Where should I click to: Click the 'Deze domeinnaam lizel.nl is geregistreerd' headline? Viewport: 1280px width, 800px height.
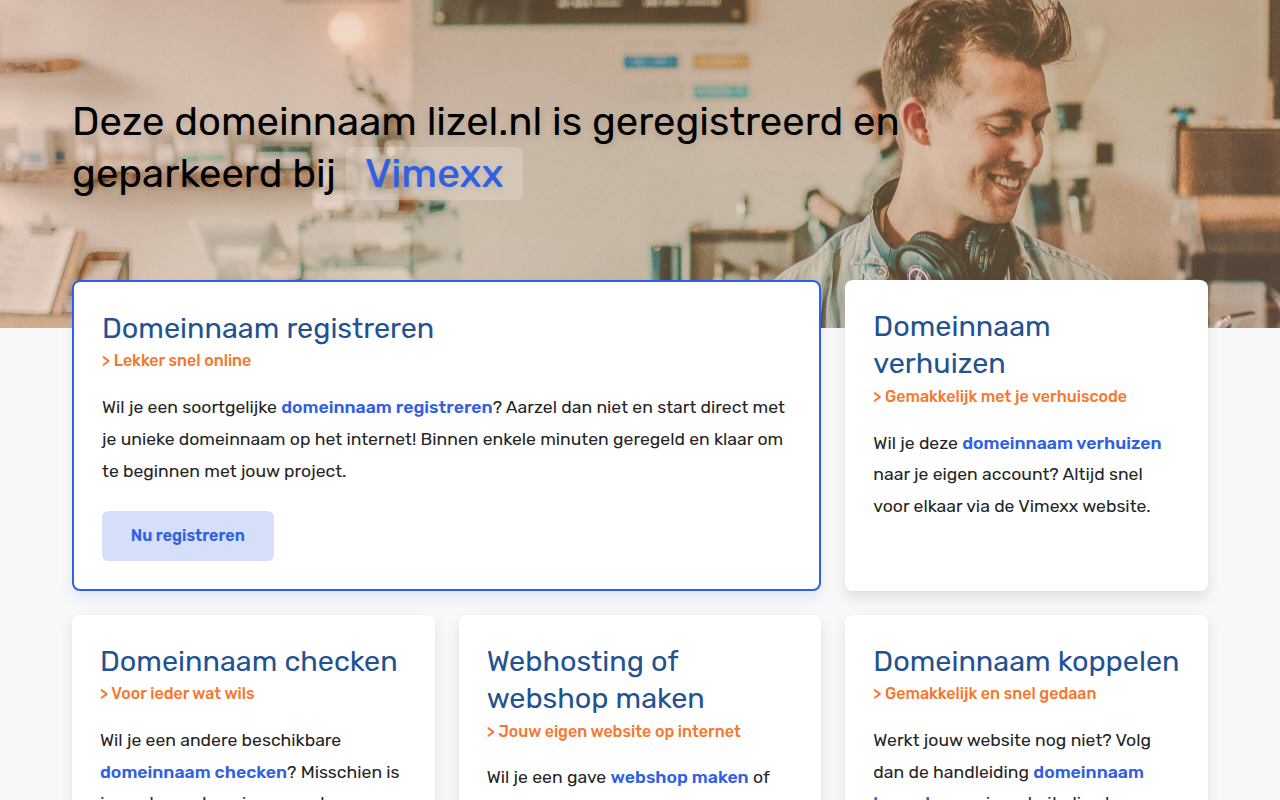point(486,148)
